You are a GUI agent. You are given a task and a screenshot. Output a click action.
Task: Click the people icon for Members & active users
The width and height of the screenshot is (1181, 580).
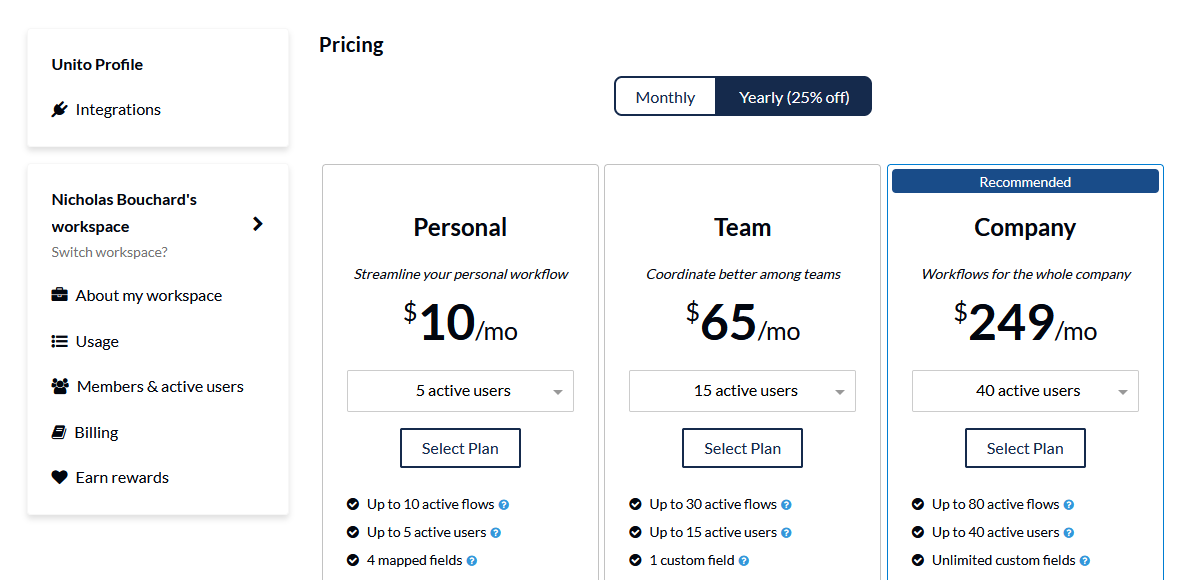[x=60, y=387]
